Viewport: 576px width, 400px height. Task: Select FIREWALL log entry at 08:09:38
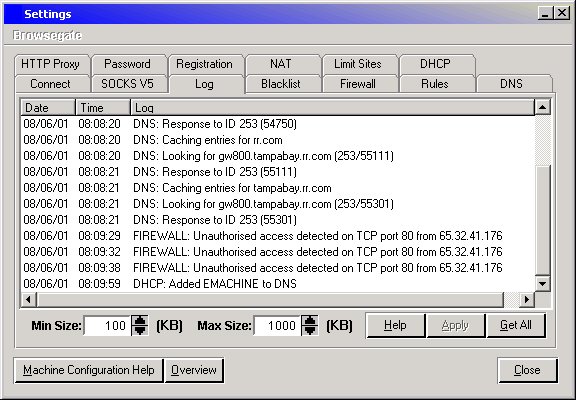[x=277, y=268]
